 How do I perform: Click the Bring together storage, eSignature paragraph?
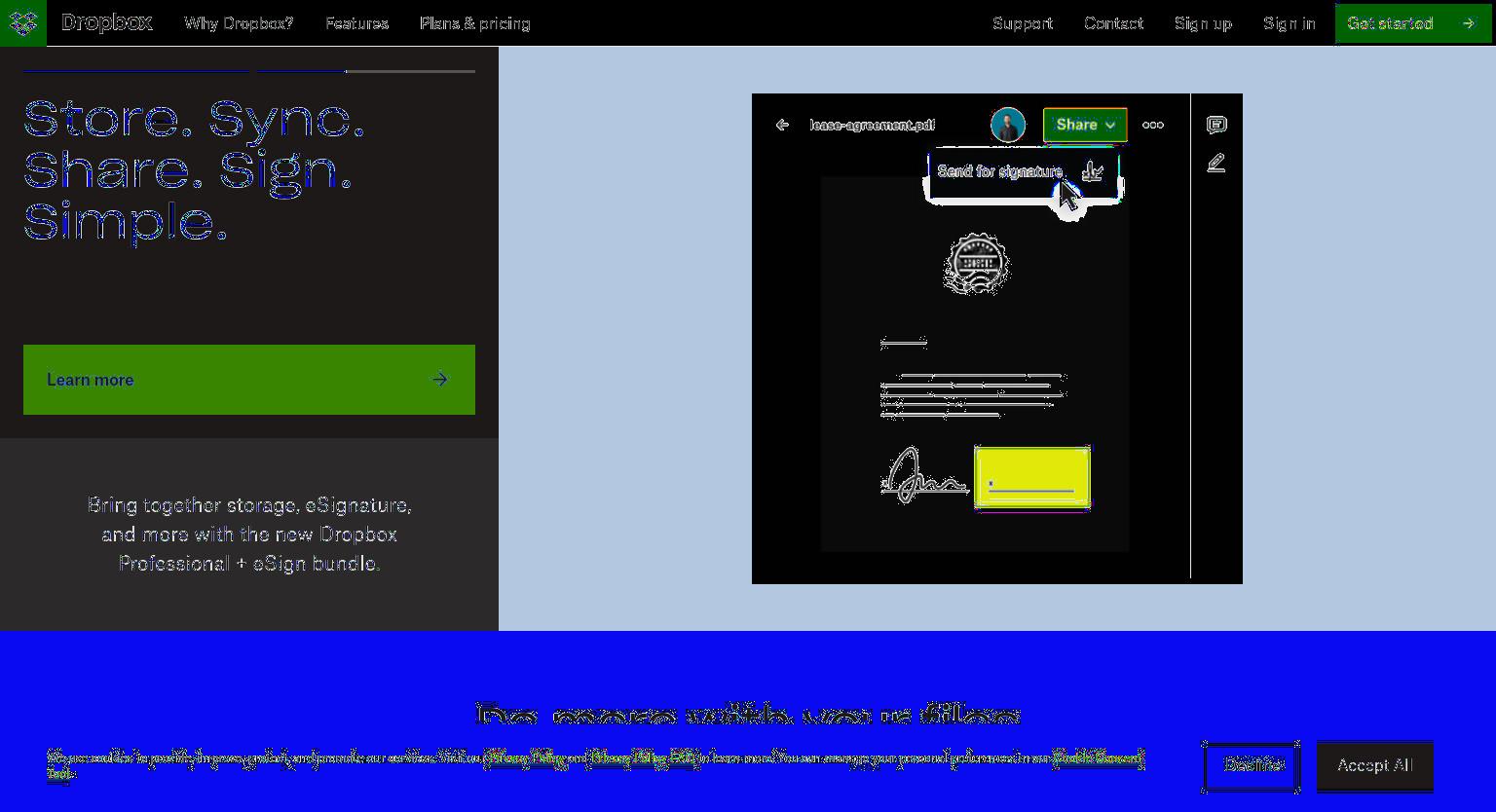(249, 535)
